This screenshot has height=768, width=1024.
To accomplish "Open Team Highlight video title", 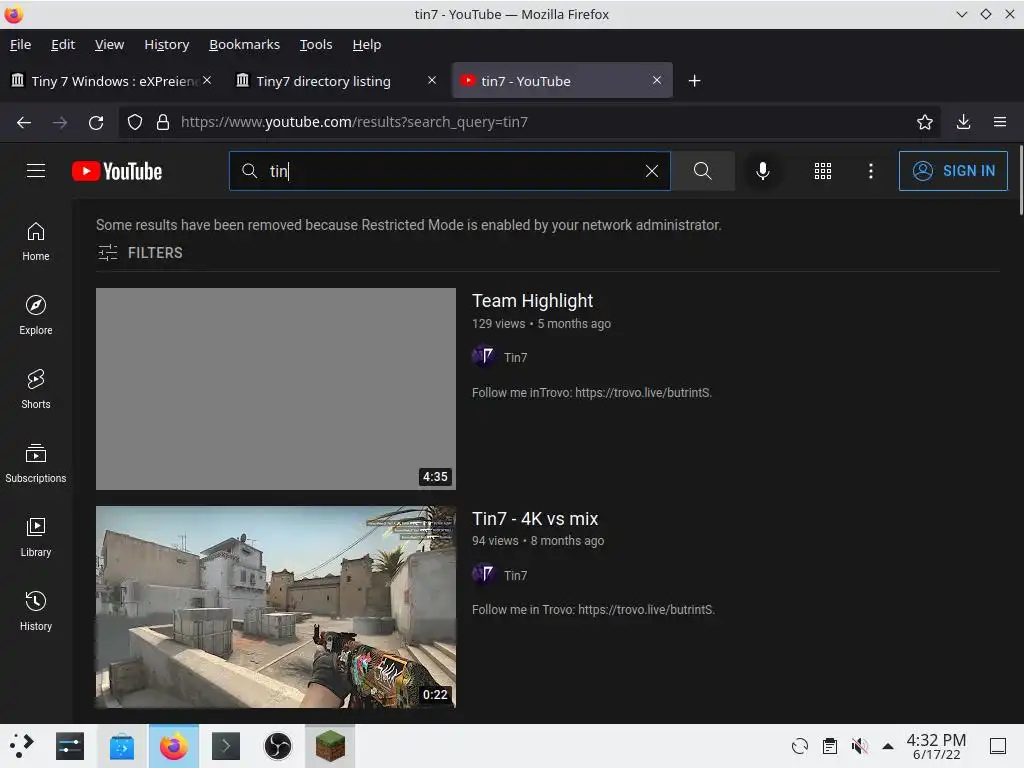I will pyautogui.click(x=532, y=300).
